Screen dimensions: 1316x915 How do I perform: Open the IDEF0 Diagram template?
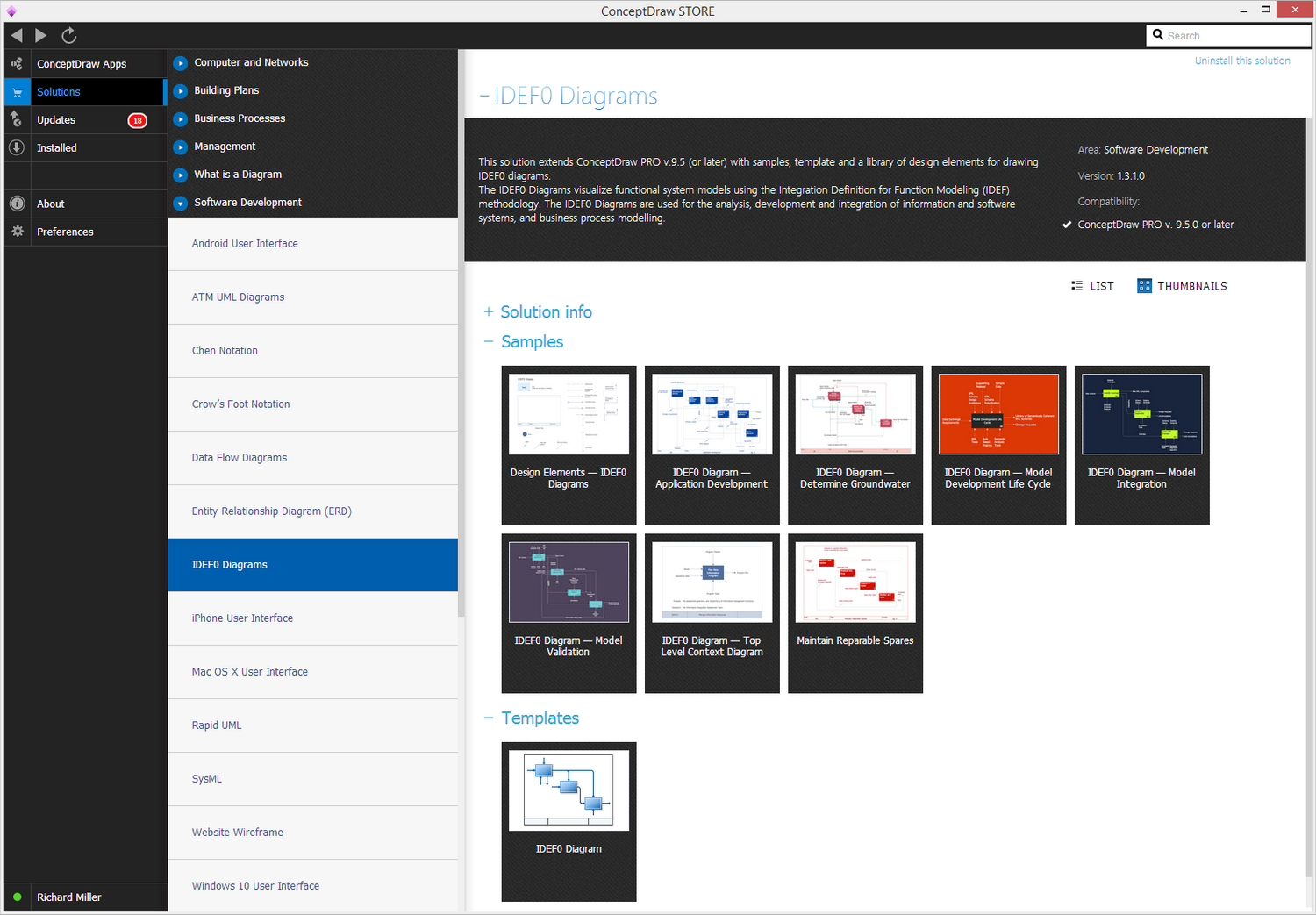tap(569, 822)
